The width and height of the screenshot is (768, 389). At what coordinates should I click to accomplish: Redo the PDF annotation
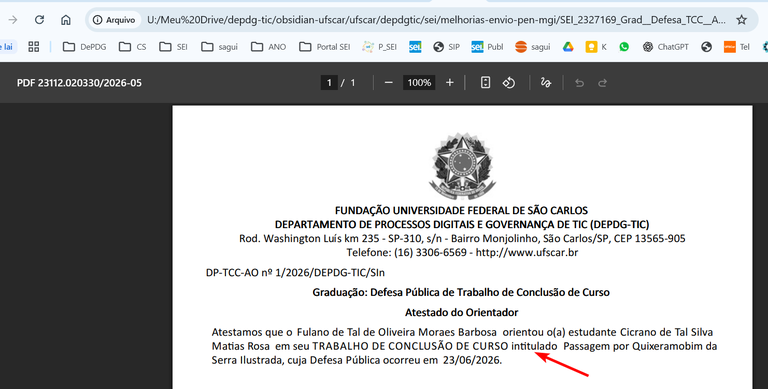click(602, 83)
